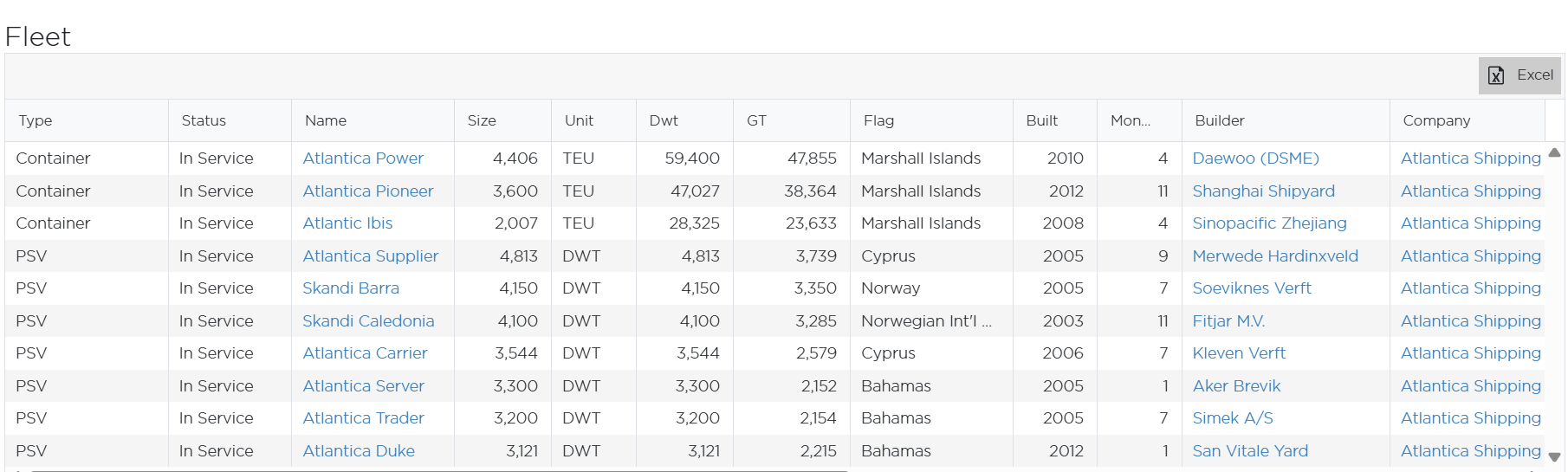Viewport: 1568px width, 472px height.
Task: Open the Skandi Barra vessel link
Action: point(351,288)
